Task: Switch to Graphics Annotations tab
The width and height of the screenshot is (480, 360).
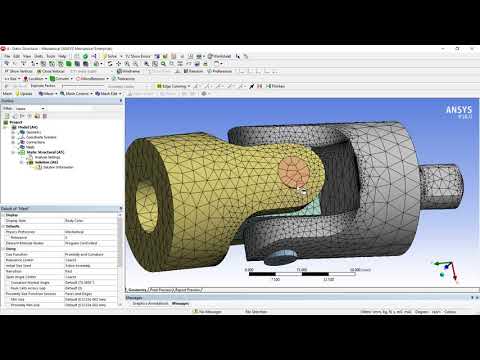Action: (150, 304)
